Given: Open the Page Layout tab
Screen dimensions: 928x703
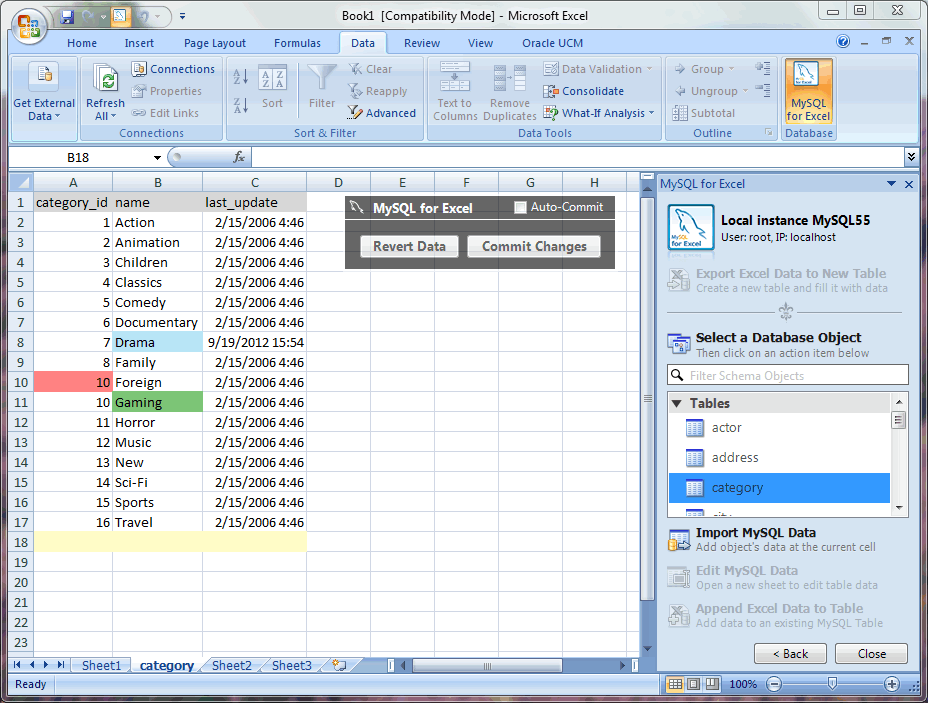Looking at the screenshot, I should (x=215, y=43).
